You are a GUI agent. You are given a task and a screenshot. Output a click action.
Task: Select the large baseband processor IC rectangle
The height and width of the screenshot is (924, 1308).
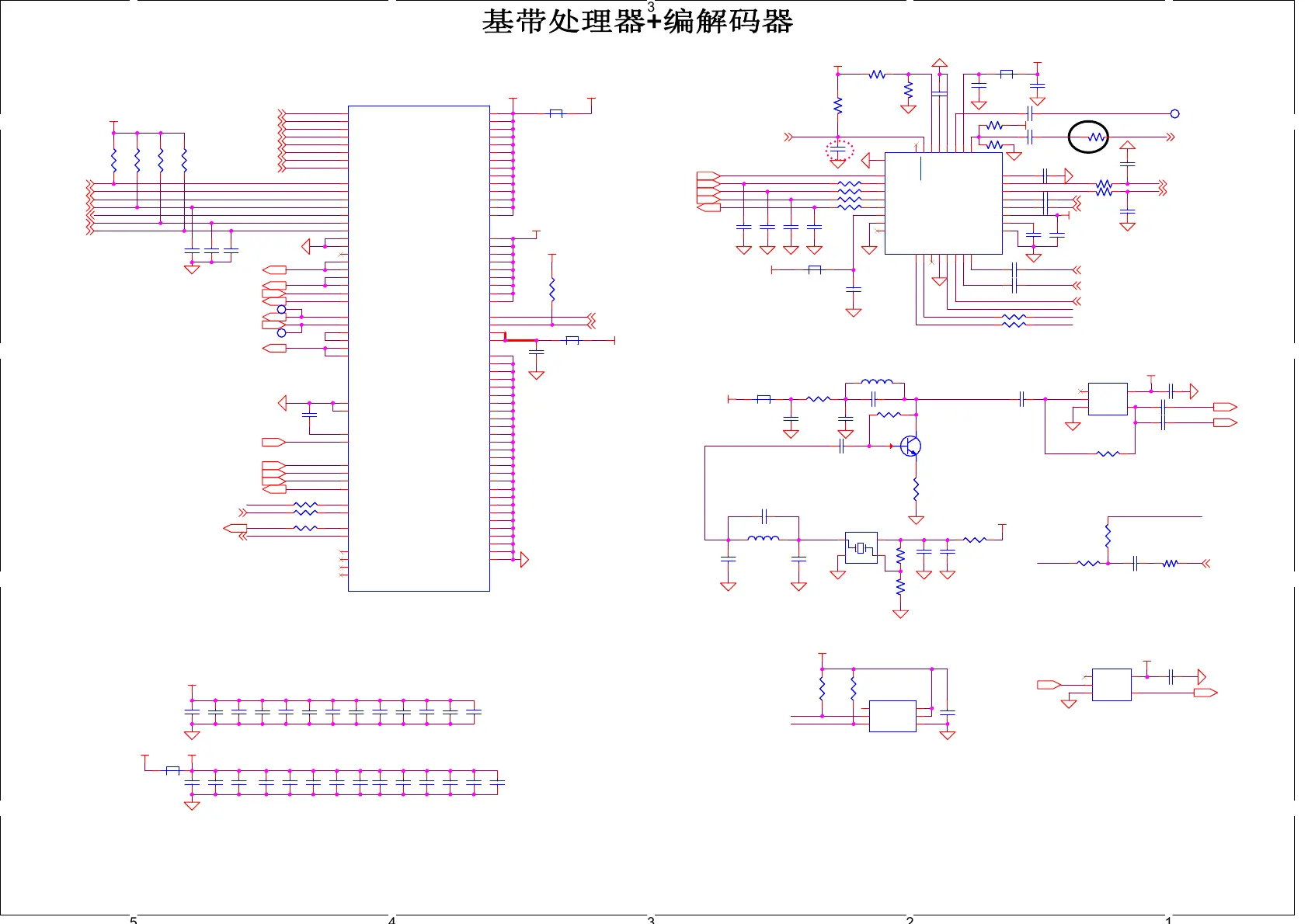[x=419, y=349]
